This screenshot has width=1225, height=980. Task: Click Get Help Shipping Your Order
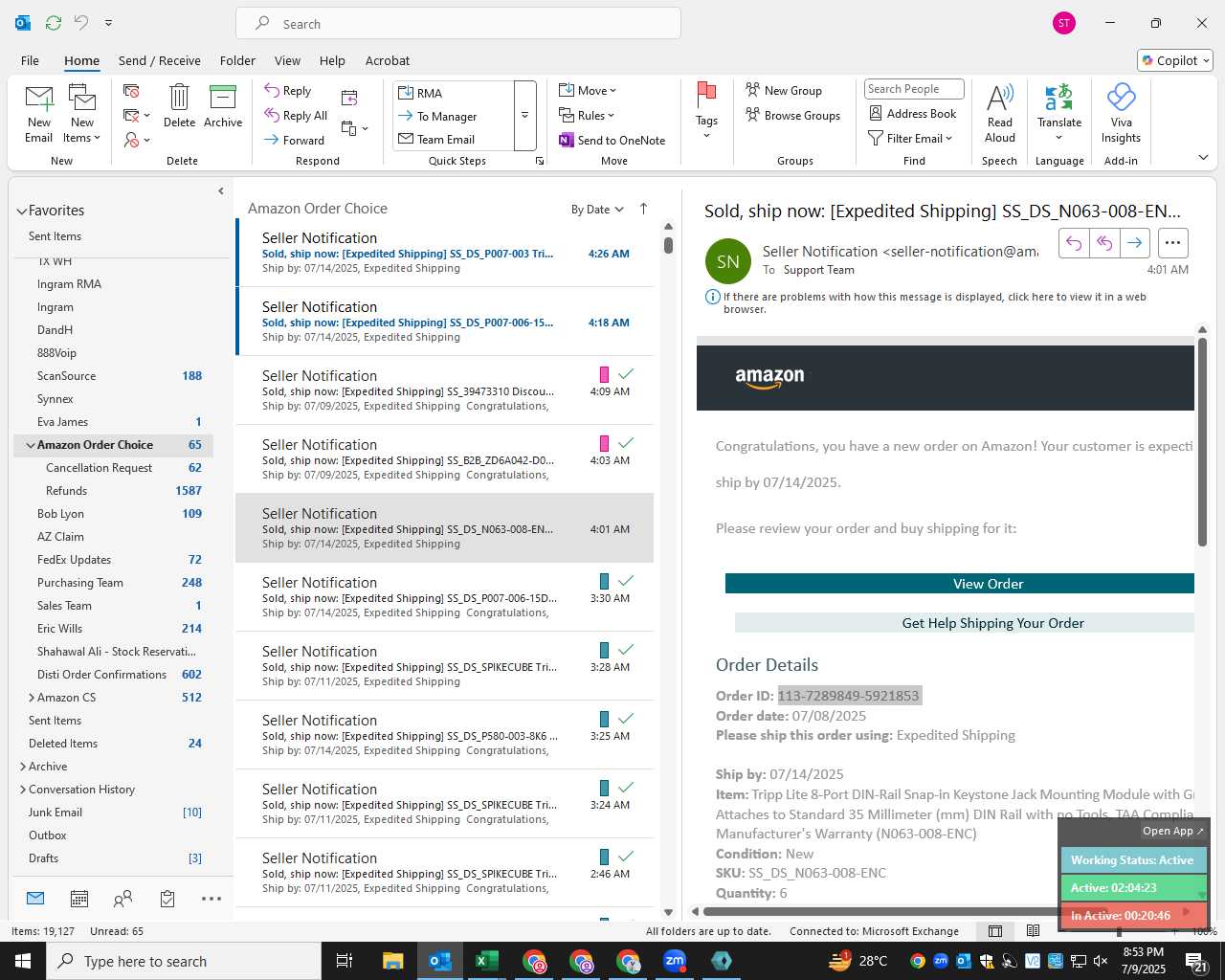(965, 623)
